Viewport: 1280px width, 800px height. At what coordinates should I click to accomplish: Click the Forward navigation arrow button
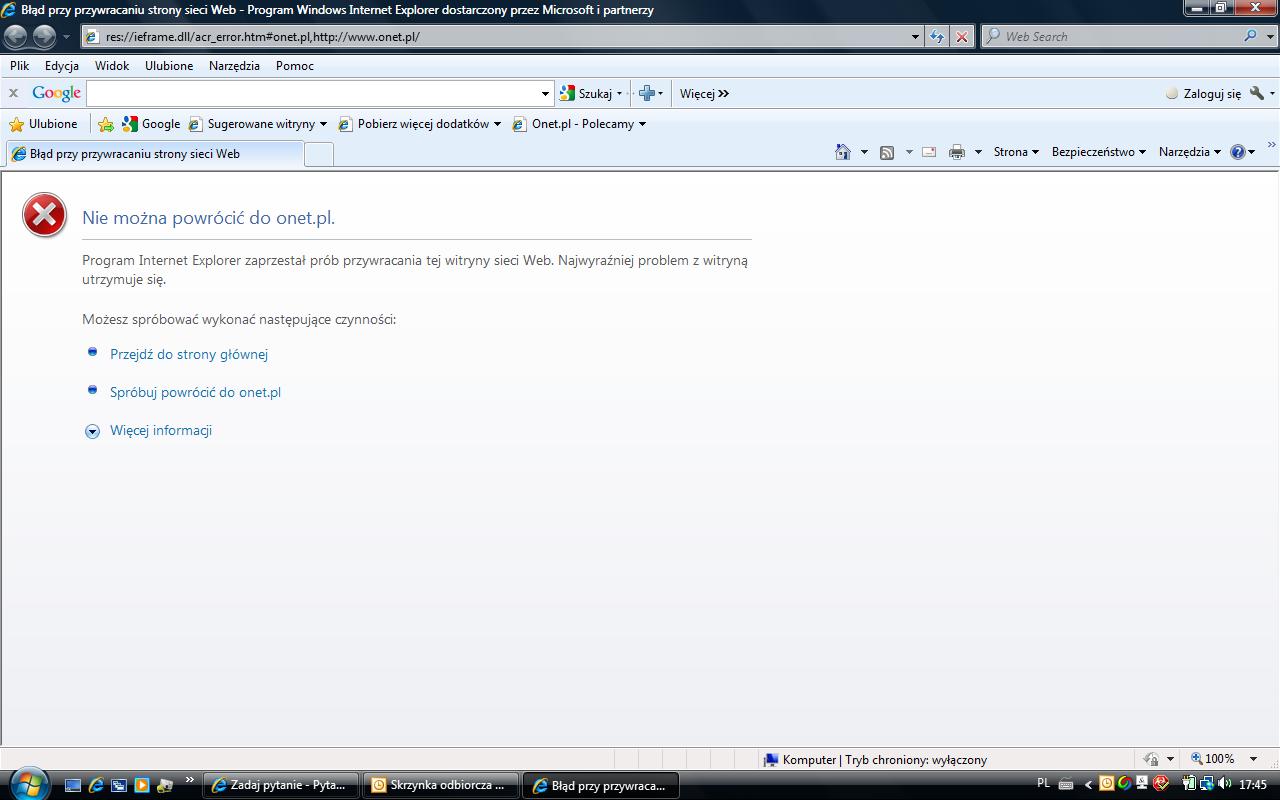(44, 37)
